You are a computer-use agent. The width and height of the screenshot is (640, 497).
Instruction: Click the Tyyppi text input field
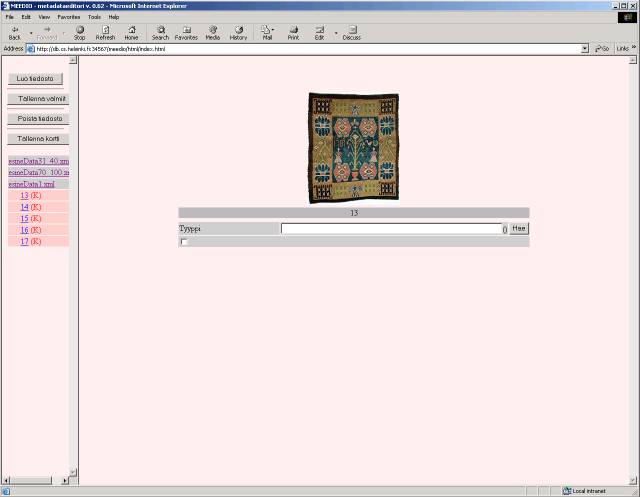pyautogui.click(x=391, y=229)
